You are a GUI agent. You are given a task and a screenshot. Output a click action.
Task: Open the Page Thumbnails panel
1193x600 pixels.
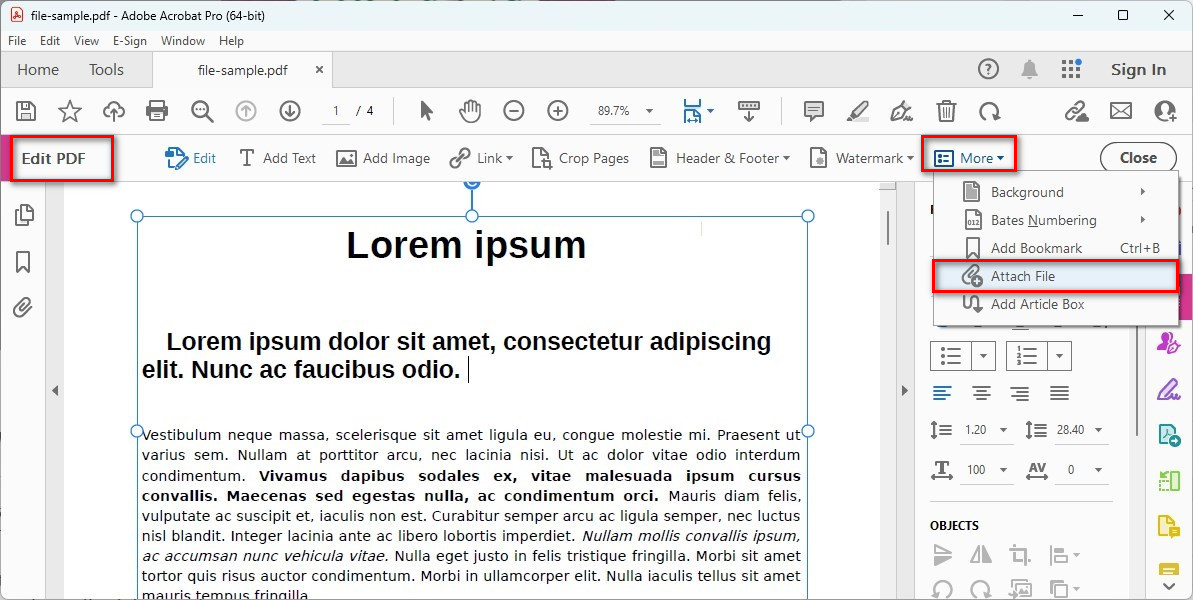click(23, 215)
